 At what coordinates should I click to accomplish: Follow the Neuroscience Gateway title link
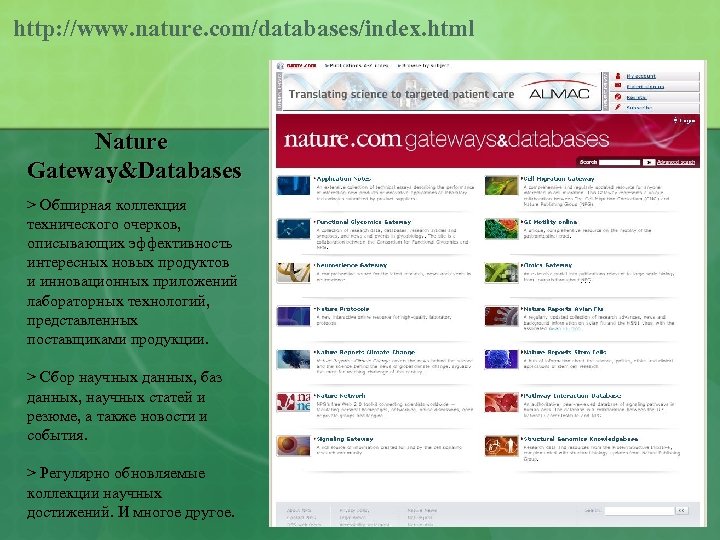click(352, 265)
